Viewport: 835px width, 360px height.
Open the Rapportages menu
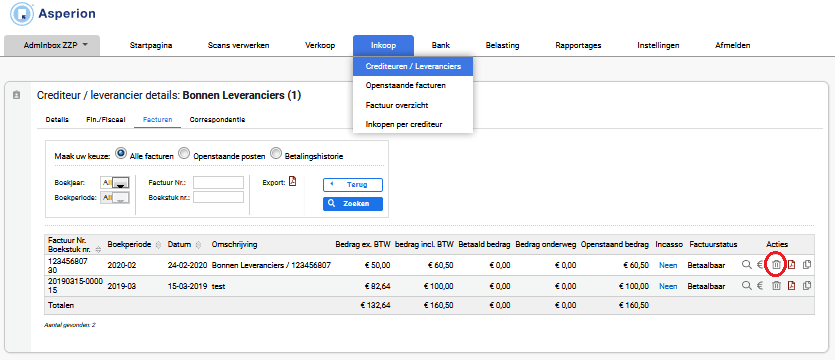[x=578, y=45]
